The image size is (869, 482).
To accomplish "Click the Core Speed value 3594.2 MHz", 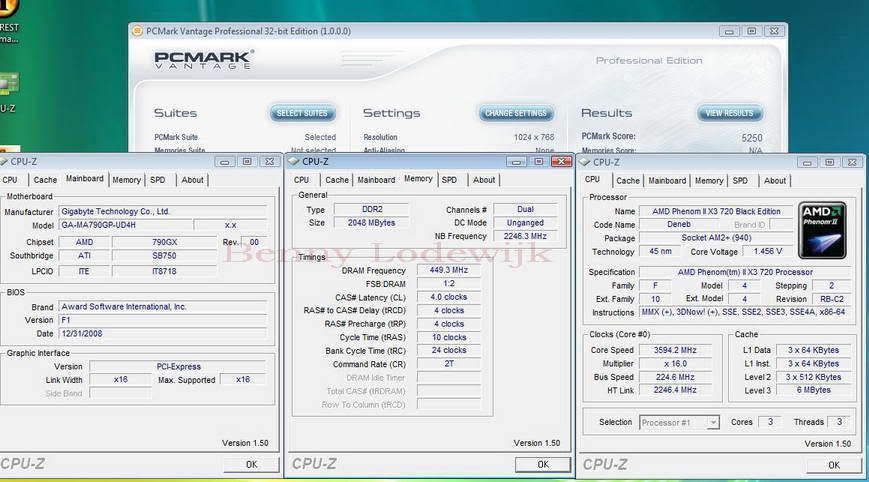I will pos(674,350).
